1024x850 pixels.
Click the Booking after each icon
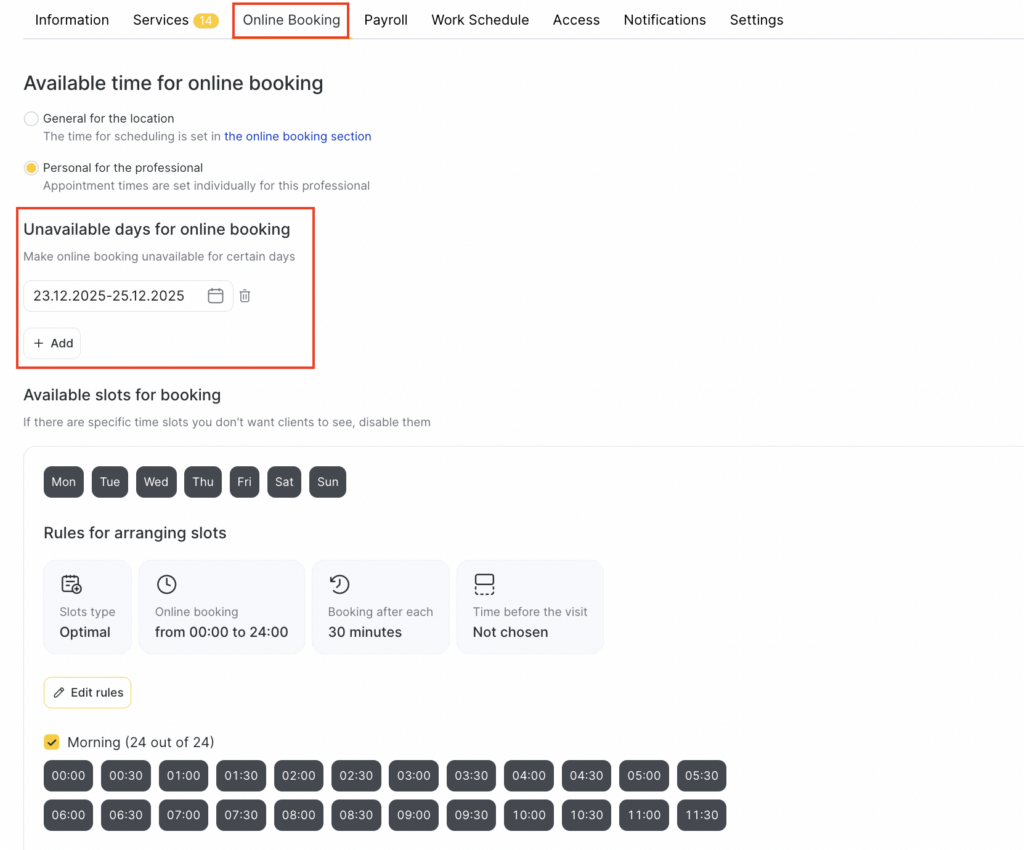tap(339, 584)
